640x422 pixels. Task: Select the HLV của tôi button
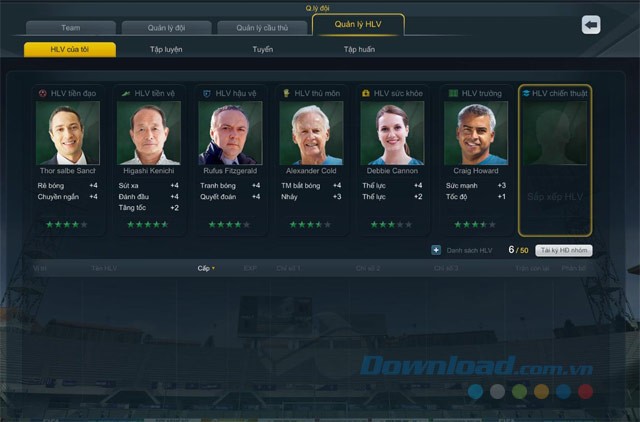(70, 49)
